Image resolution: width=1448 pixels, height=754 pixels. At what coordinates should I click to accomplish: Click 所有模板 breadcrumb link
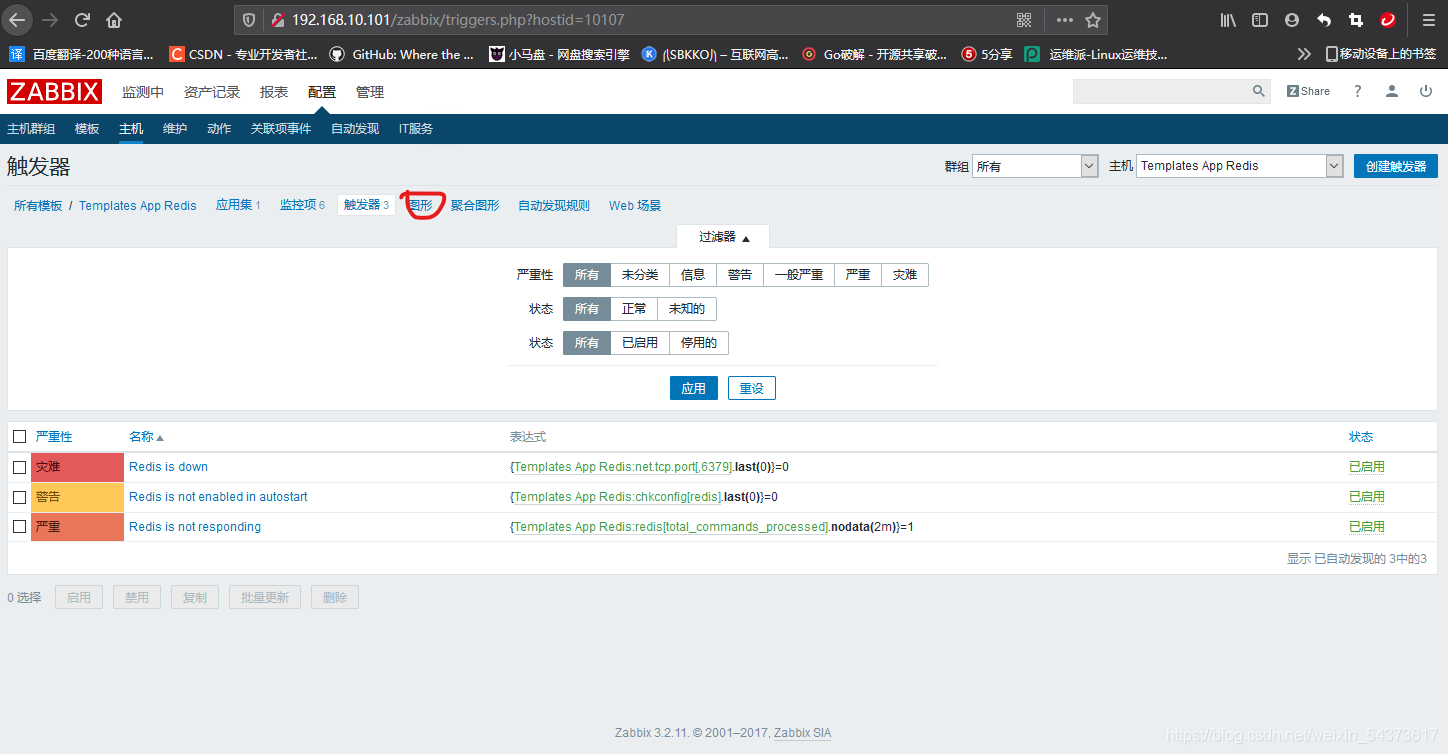[x=38, y=205]
